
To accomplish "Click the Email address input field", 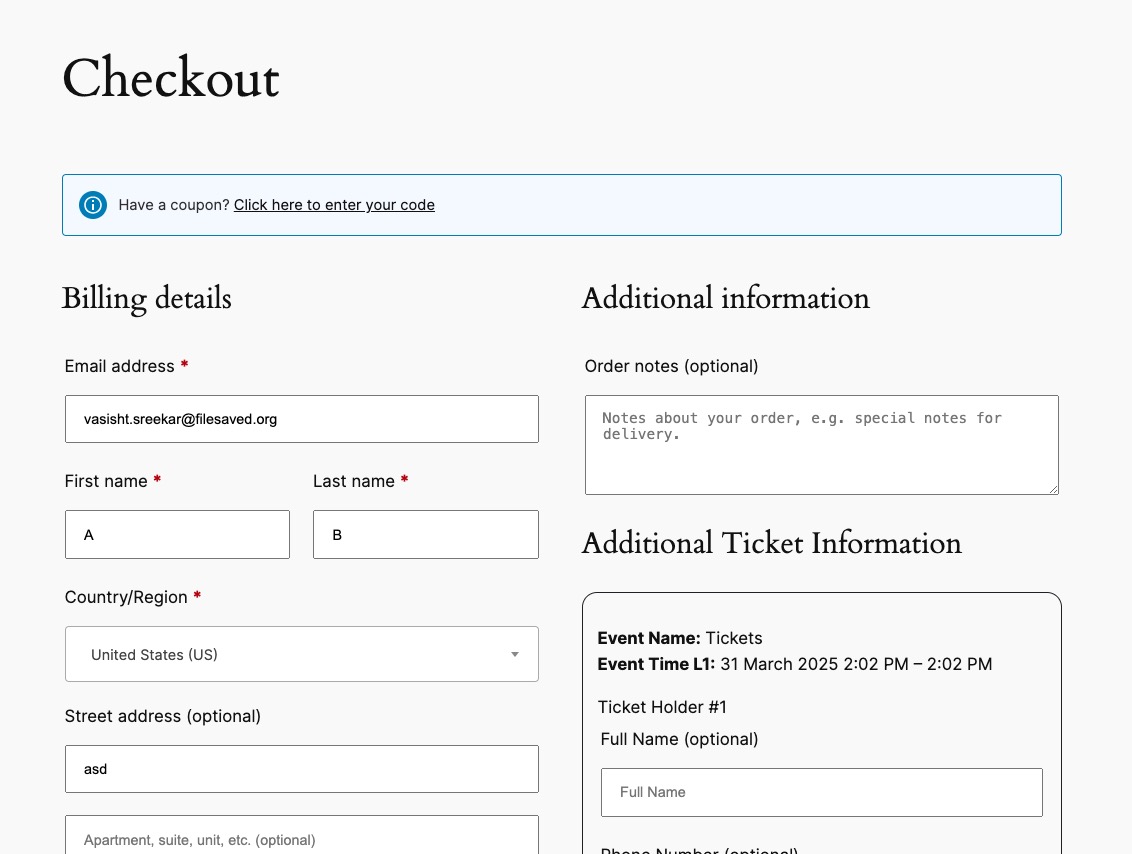I will (302, 419).
